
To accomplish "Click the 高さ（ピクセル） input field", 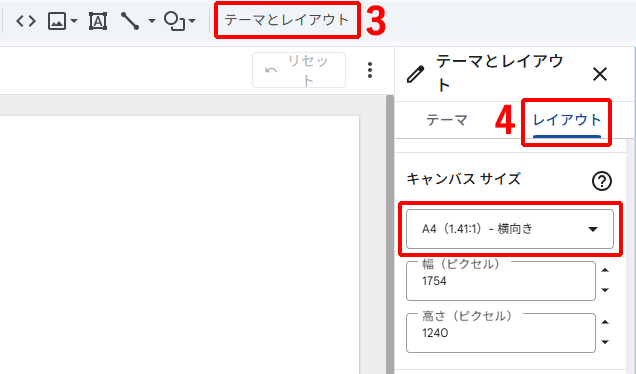I will (501, 333).
